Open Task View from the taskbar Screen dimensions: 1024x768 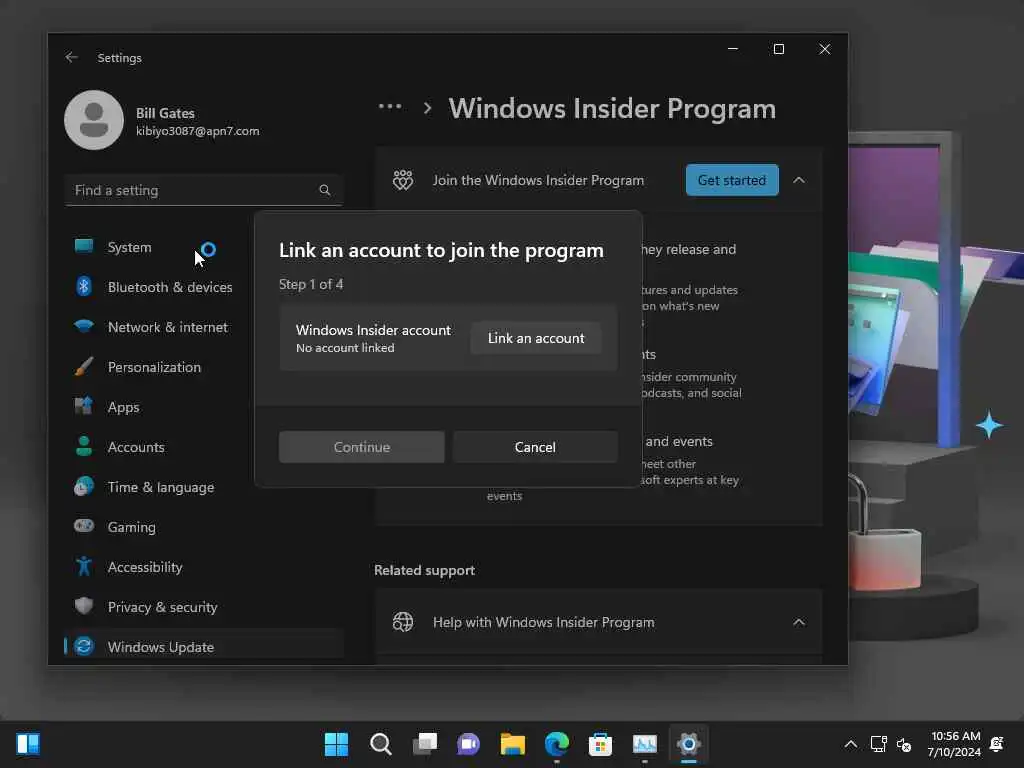(x=424, y=744)
